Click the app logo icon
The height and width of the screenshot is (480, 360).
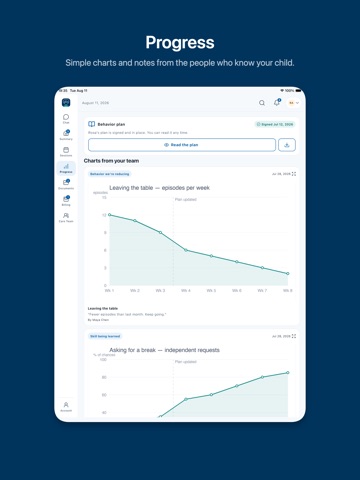click(x=66, y=102)
